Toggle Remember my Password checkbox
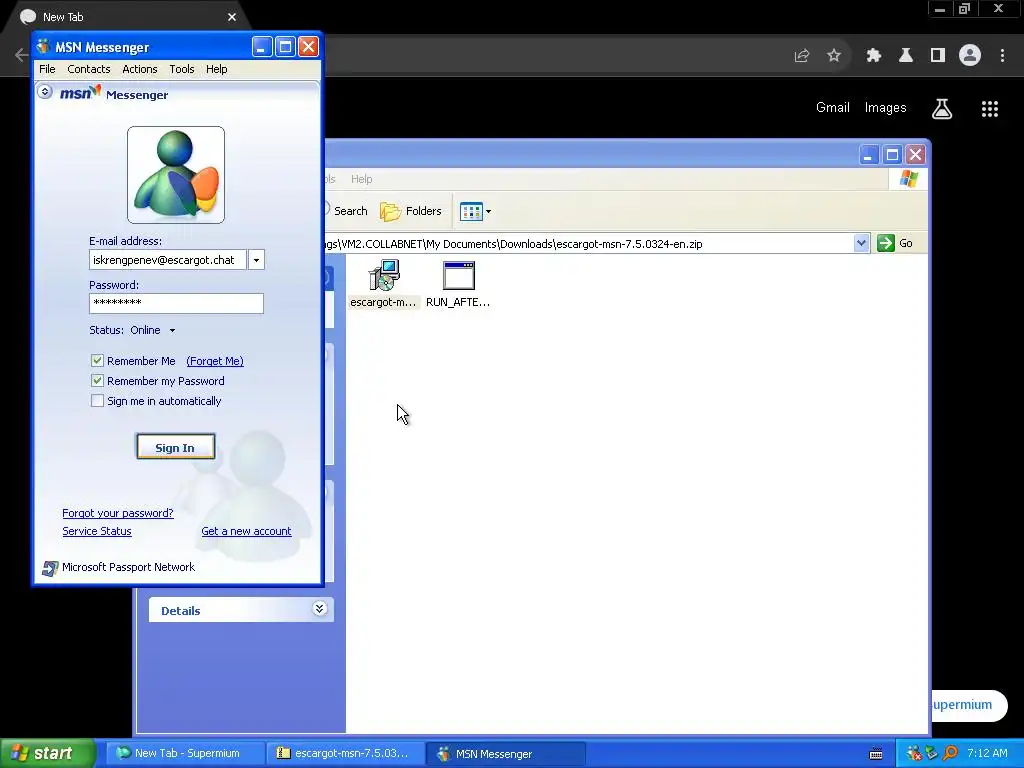1024x768 pixels. 97,381
